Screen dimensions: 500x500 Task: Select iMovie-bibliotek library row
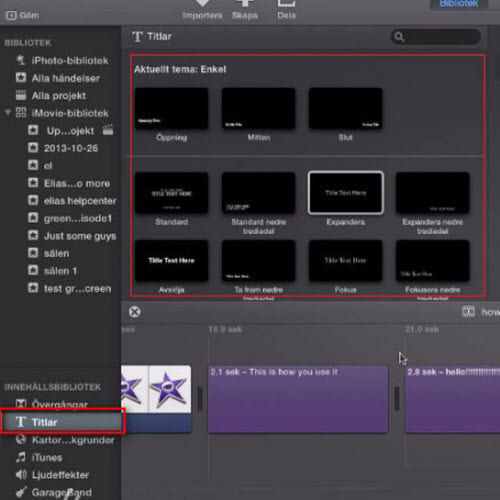pos(62,113)
